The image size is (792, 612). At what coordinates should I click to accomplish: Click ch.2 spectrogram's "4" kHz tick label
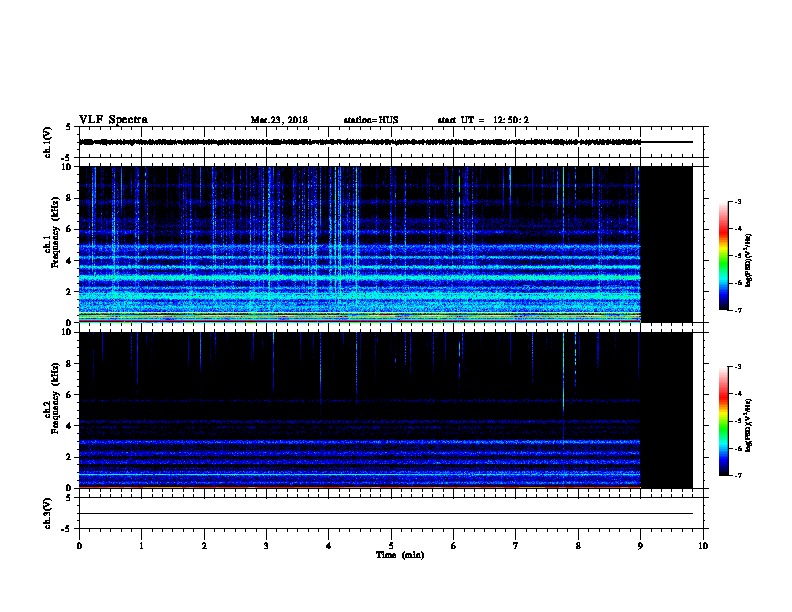click(x=69, y=426)
